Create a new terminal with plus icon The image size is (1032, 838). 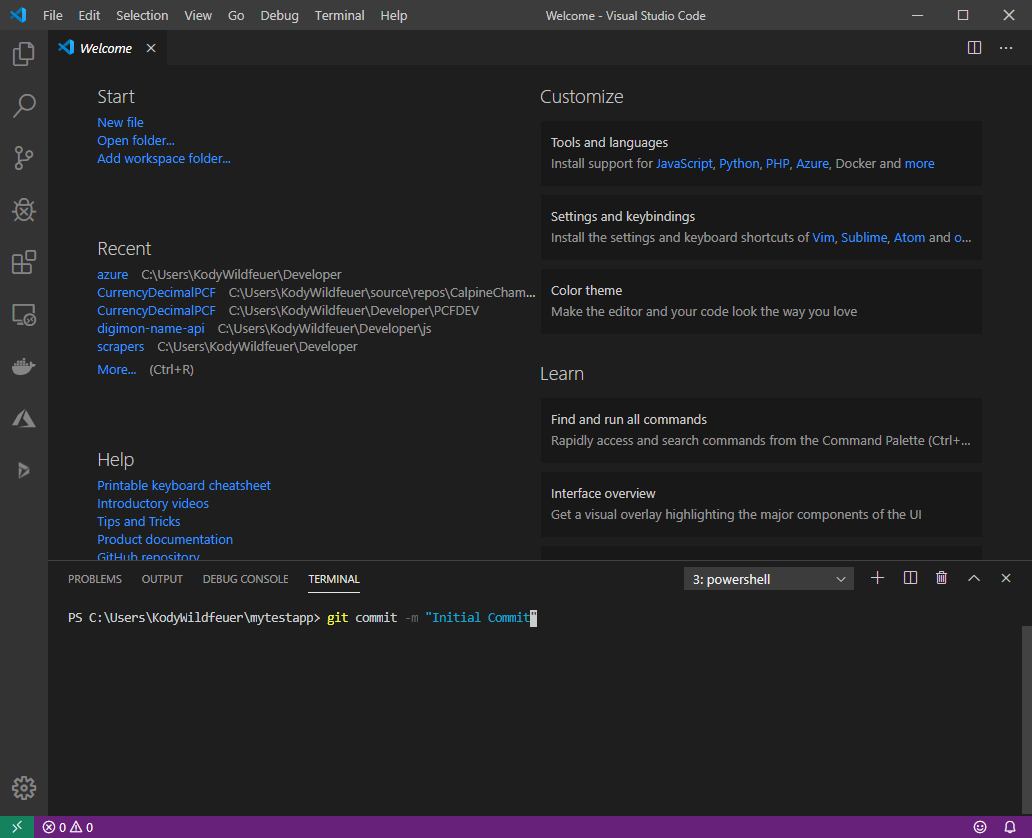tap(877, 578)
